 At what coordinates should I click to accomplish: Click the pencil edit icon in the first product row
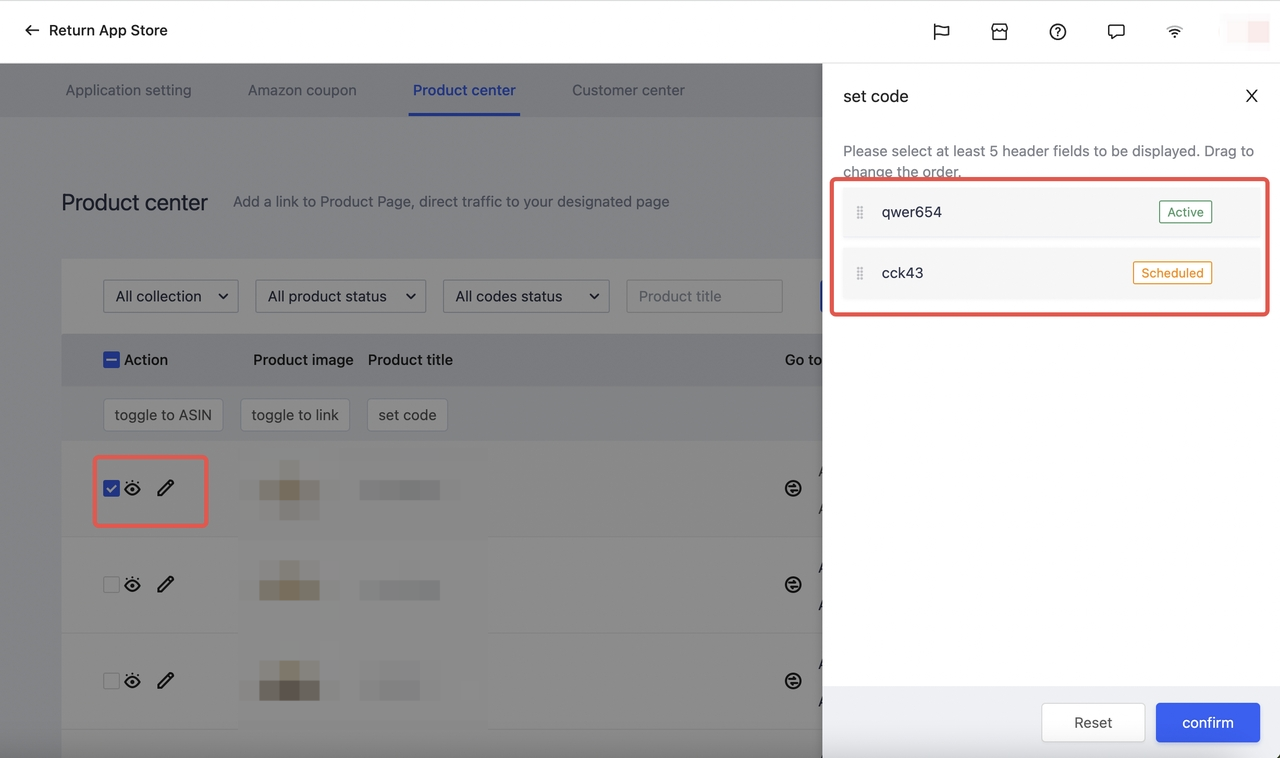[166, 488]
